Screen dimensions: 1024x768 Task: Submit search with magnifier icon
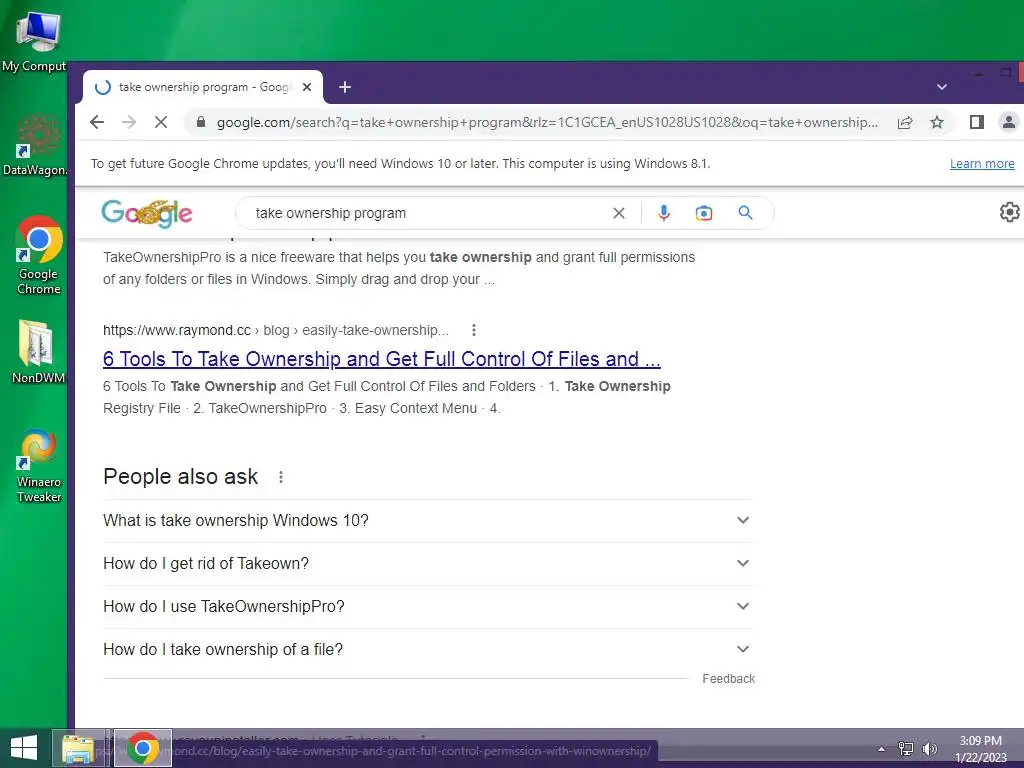pos(745,213)
